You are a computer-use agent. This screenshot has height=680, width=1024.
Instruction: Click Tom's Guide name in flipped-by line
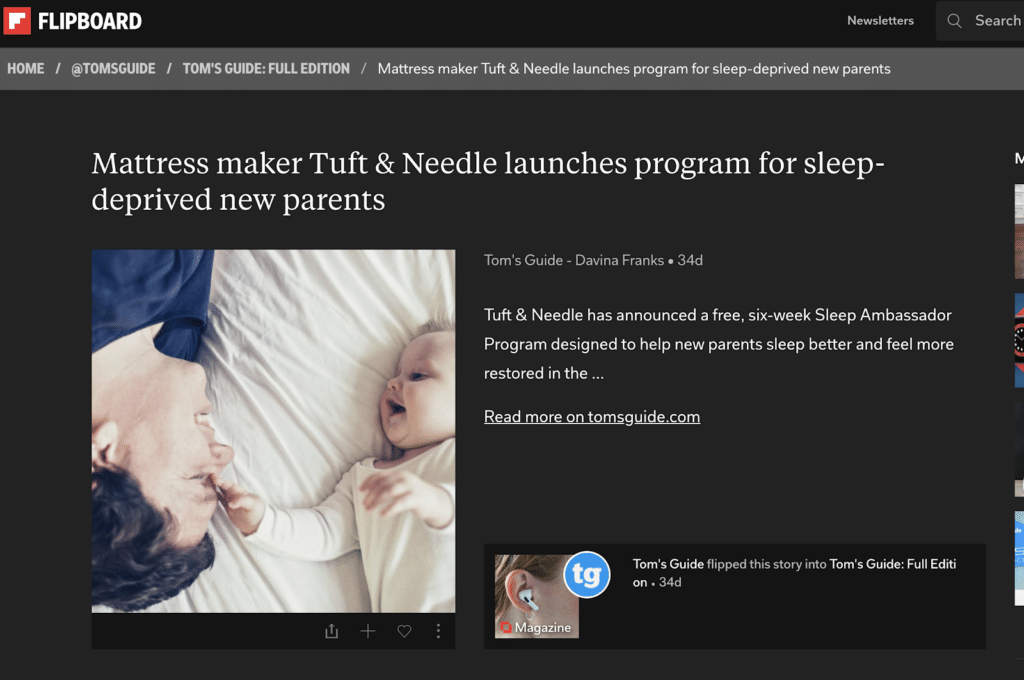668,564
